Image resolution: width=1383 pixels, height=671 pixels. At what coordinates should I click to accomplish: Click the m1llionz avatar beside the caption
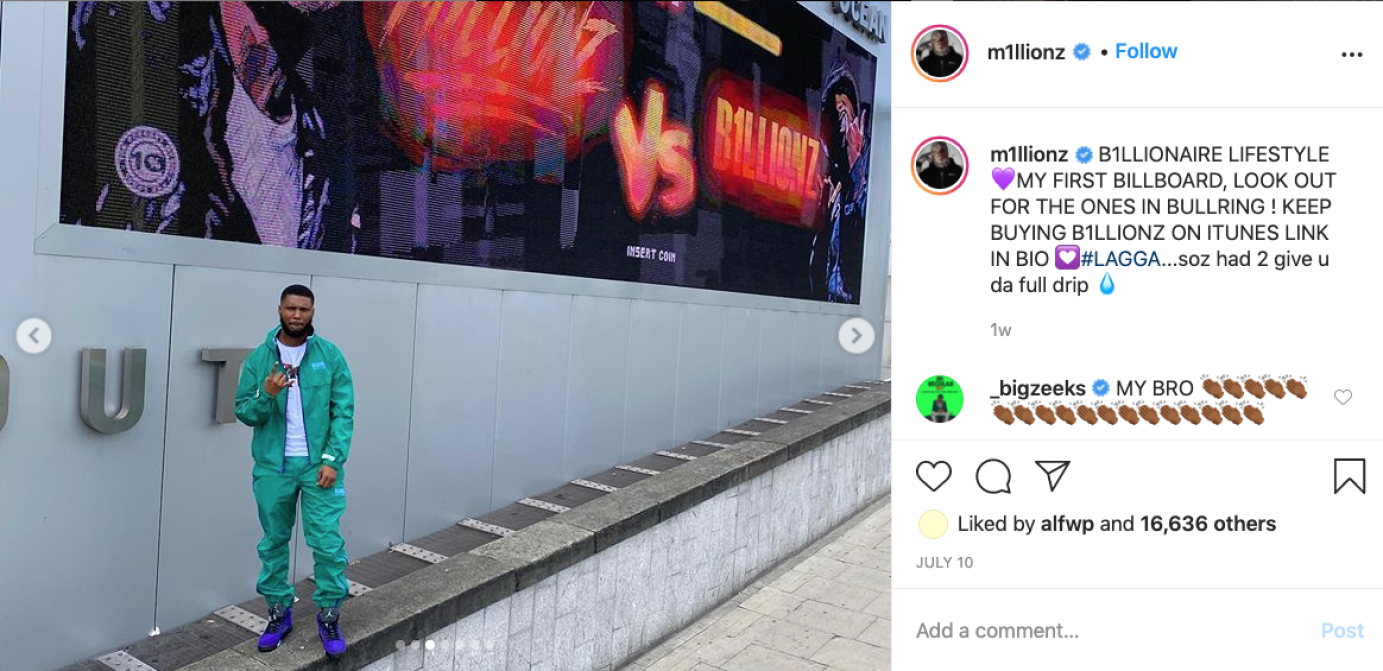(x=940, y=165)
